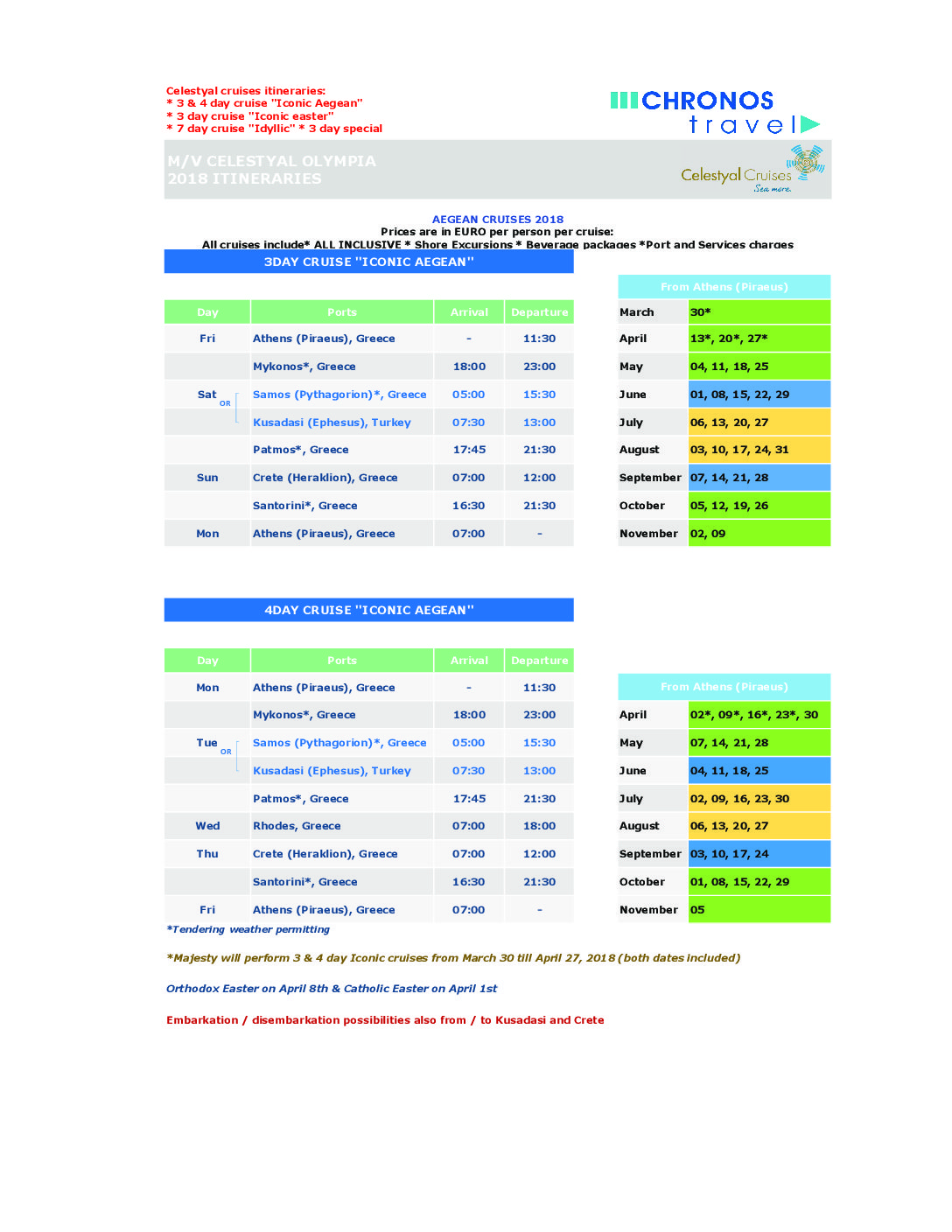Click 'Sat' day cell in 3-day table
Screen dimensions: 952x1232
pos(207,395)
